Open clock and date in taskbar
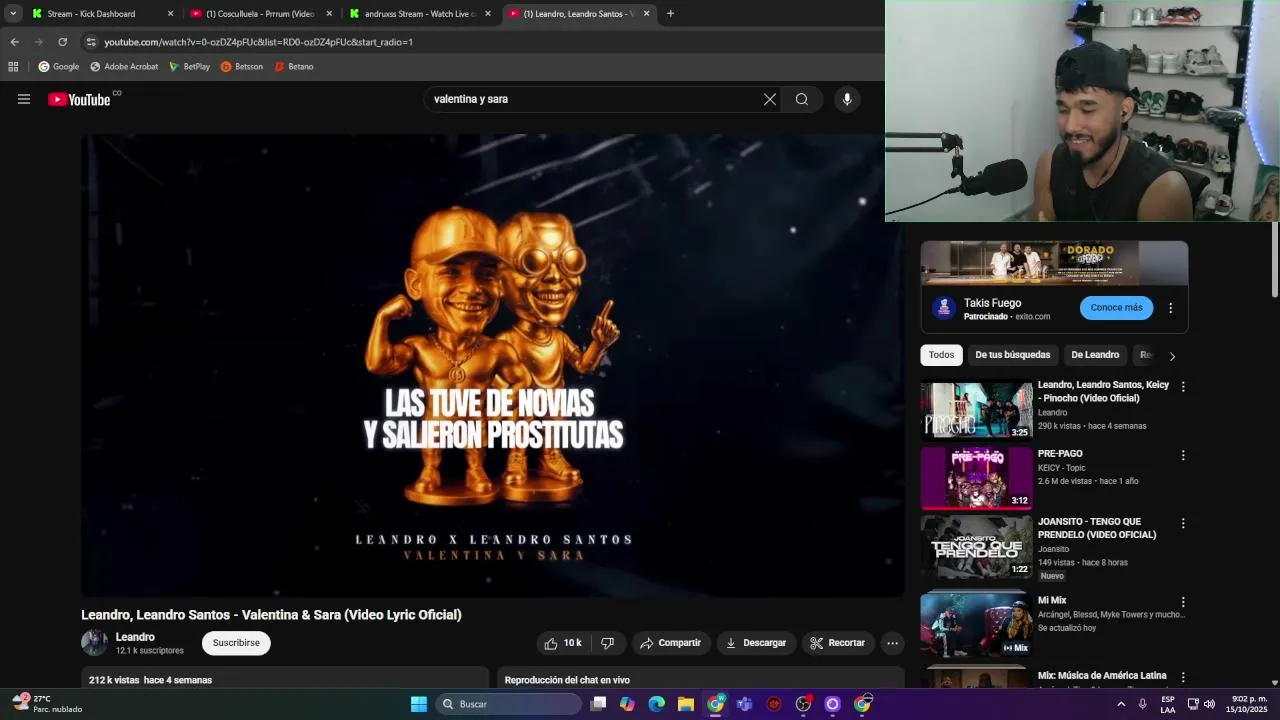The height and width of the screenshot is (720, 1280). [1249, 704]
